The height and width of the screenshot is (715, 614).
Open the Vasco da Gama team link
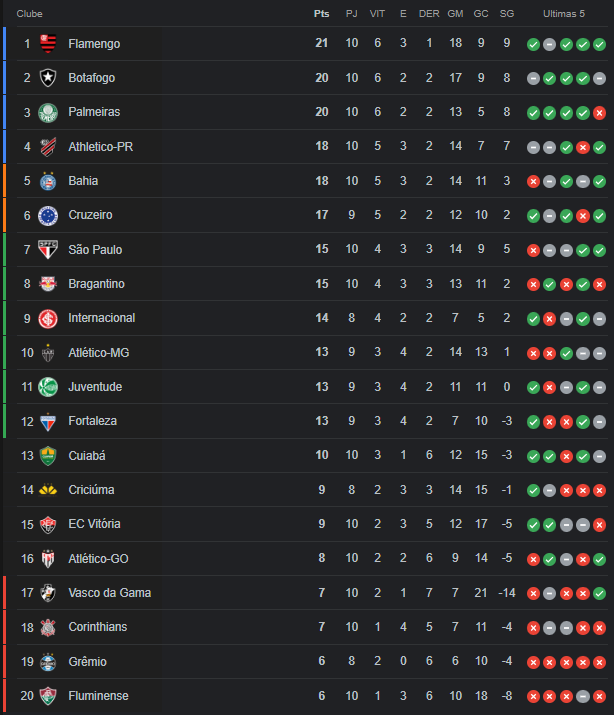pyautogui.click(x=109, y=593)
